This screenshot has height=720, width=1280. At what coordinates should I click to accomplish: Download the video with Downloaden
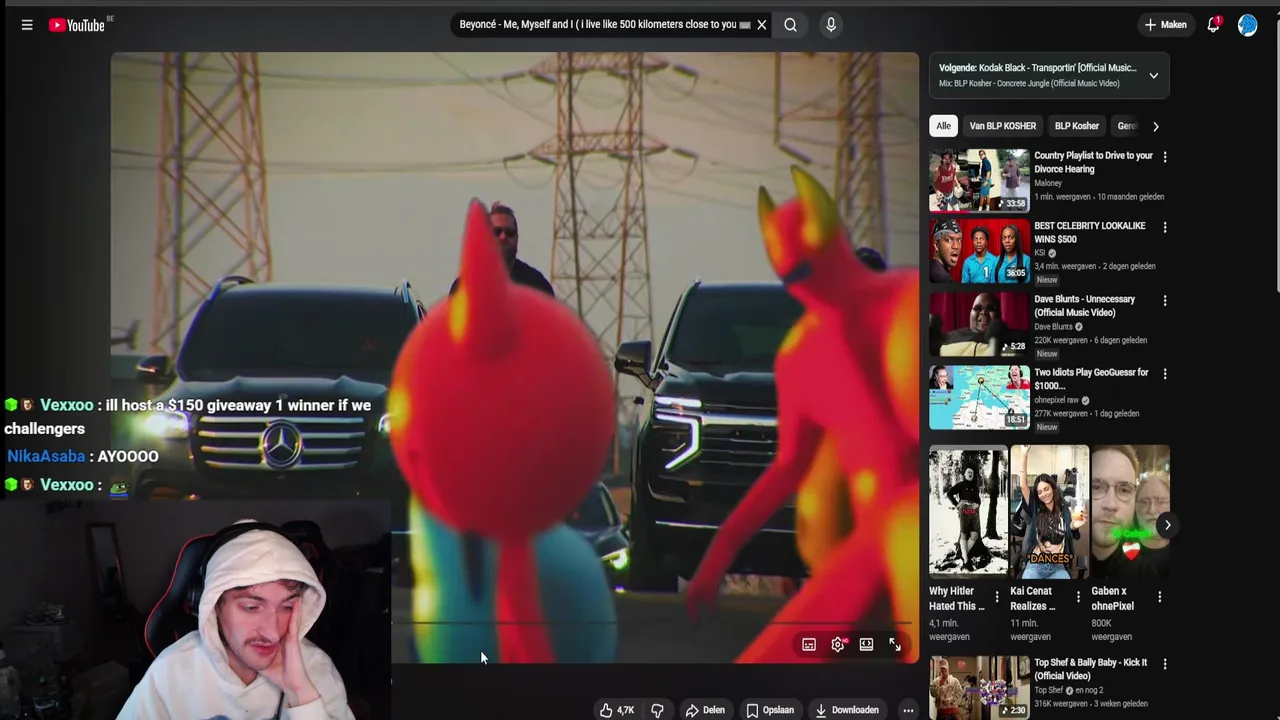pyautogui.click(x=846, y=710)
